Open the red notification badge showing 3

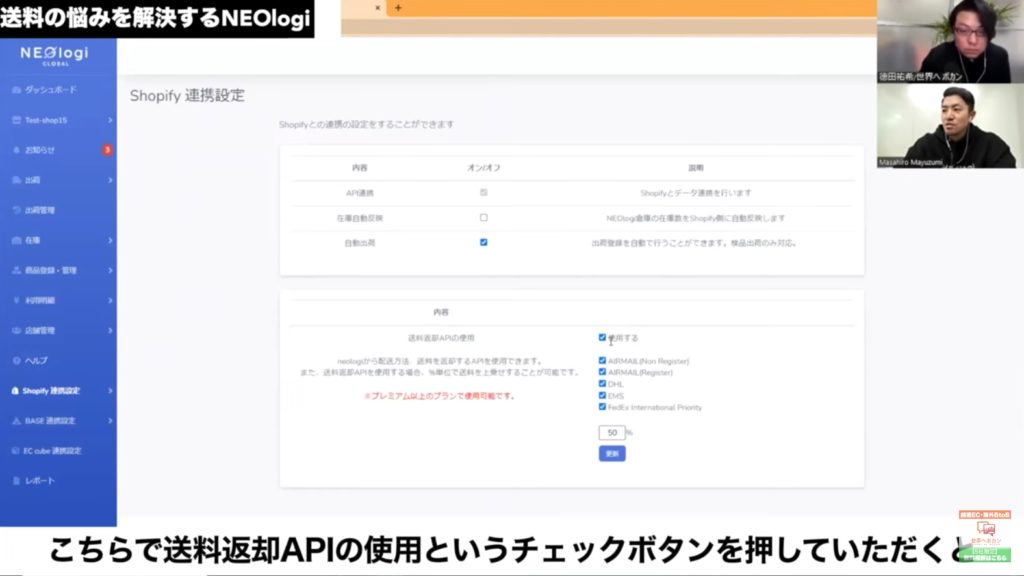point(107,150)
